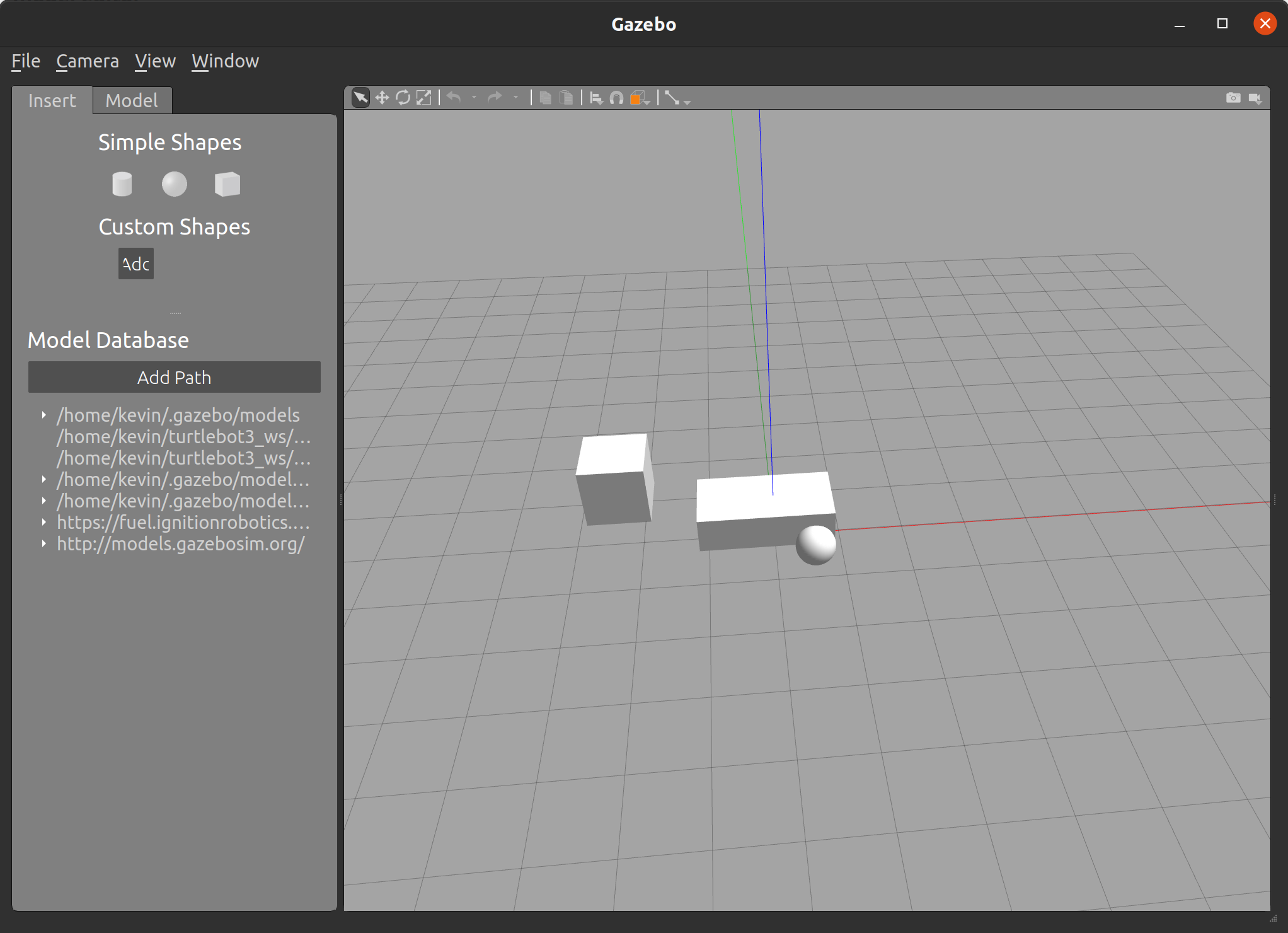Image resolution: width=1288 pixels, height=933 pixels.
Task: Activate the rotate mode tool
Action: pyautogui.click(x=403, y=98)
